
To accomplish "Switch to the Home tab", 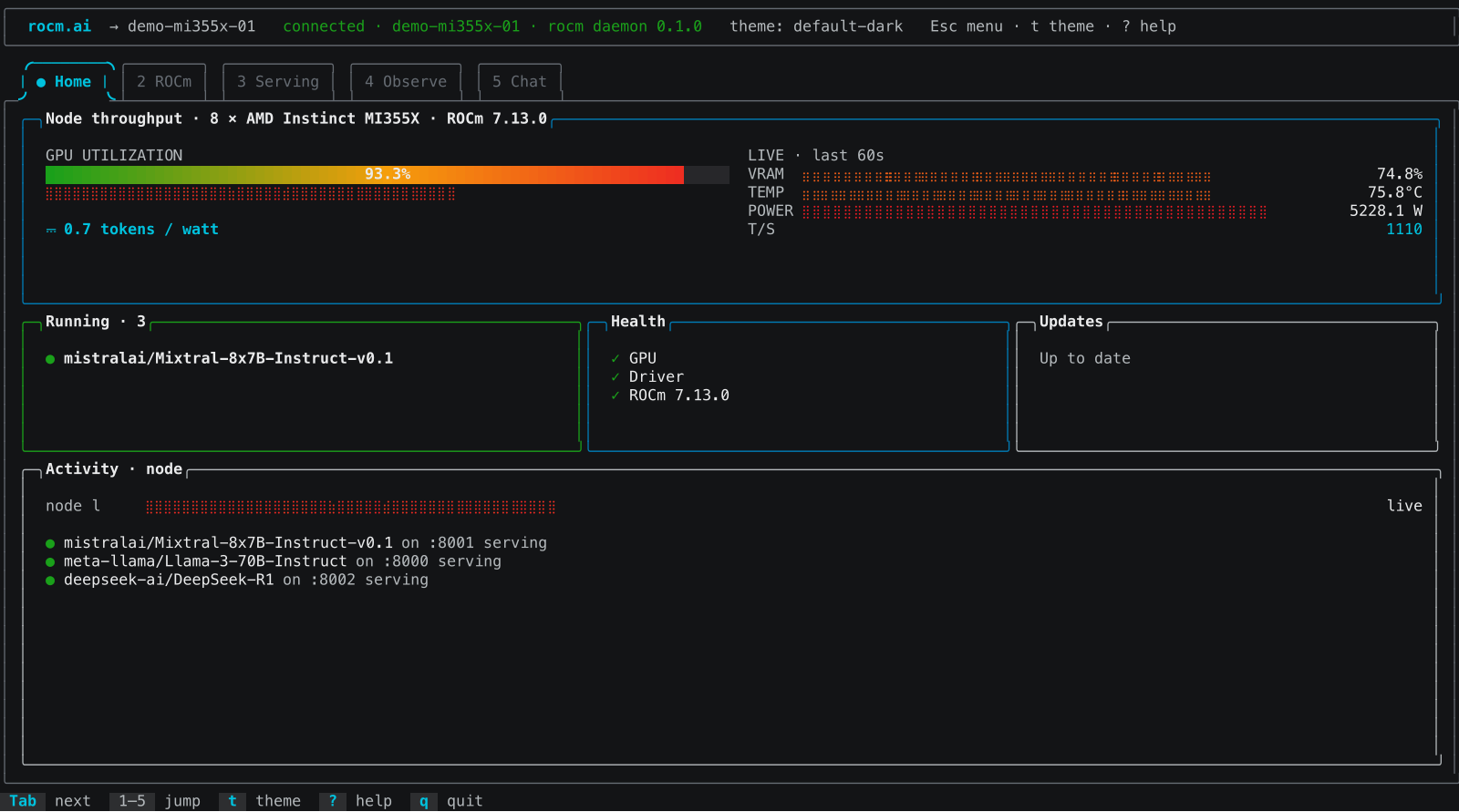I will click(x=68, y=82).
